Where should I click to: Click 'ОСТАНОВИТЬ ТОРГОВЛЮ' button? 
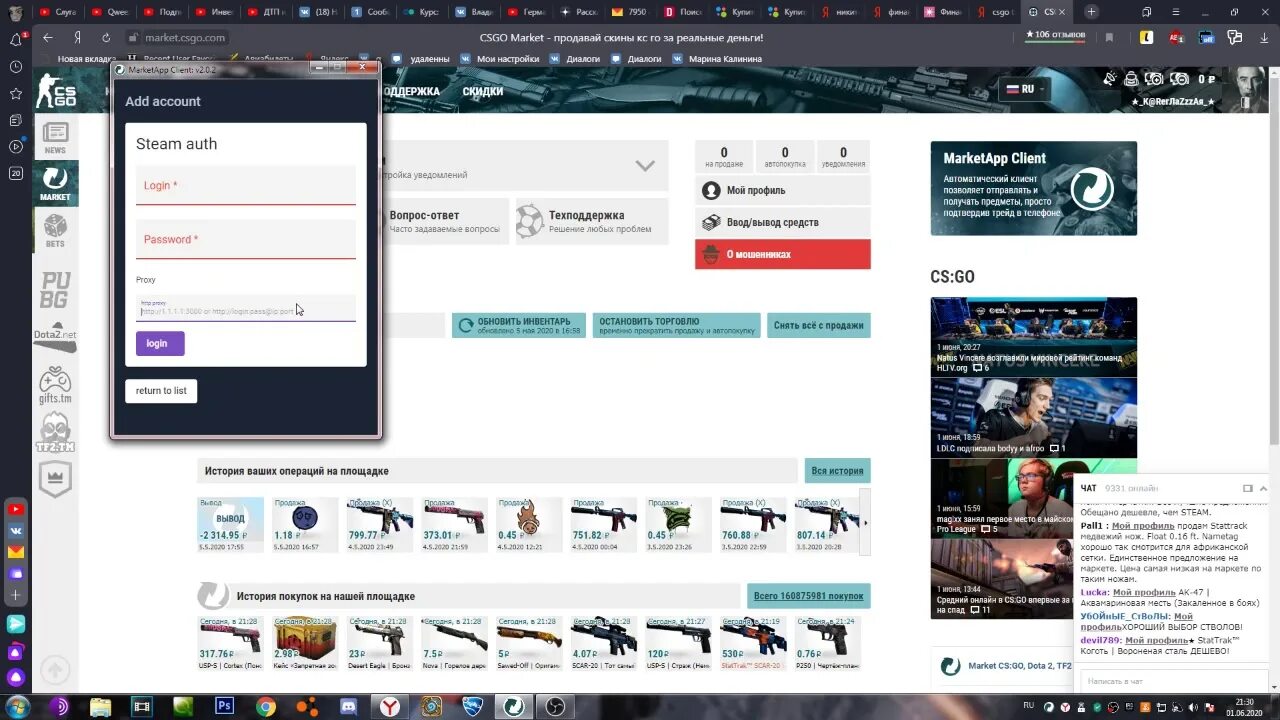click(676, 325)
